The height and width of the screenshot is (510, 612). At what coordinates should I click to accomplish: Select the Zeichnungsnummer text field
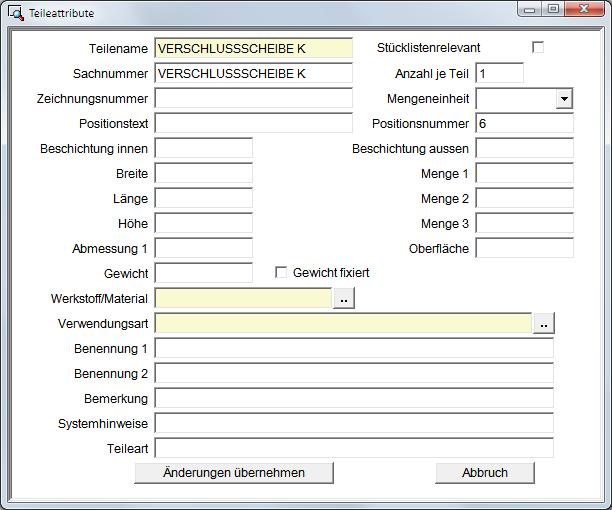point(253,98)
